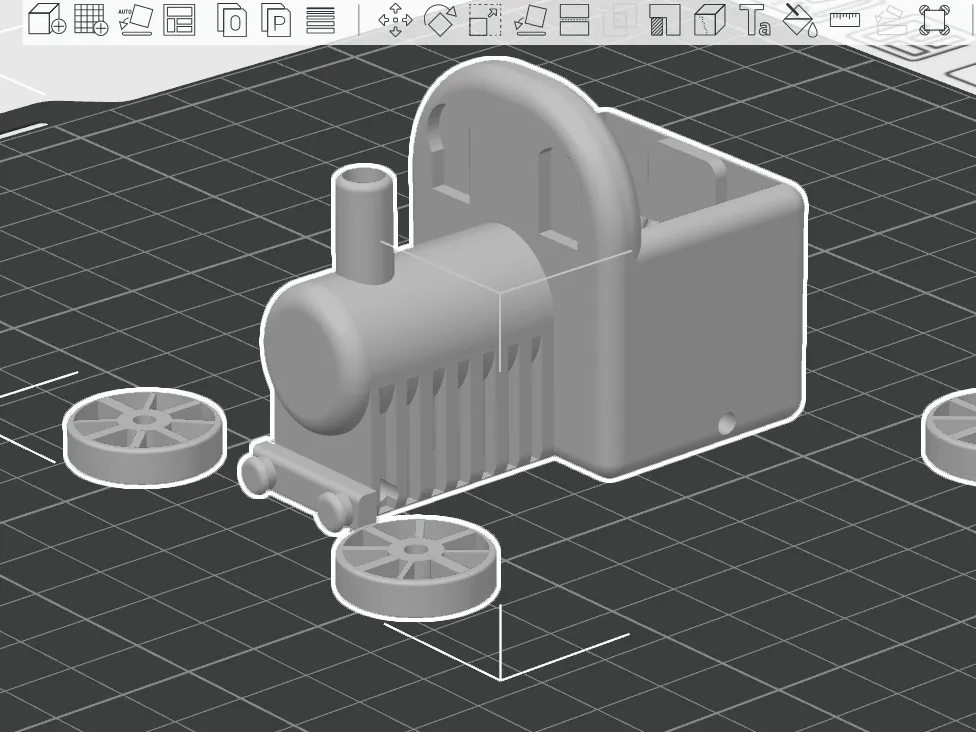Select the Cut tool

coord(575,20)
